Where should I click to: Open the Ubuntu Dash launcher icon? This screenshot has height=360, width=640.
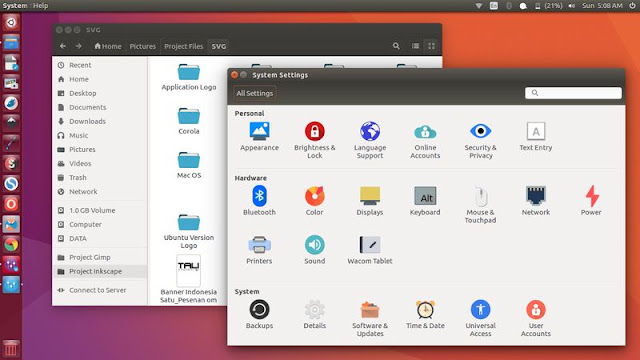coord(11,22)
